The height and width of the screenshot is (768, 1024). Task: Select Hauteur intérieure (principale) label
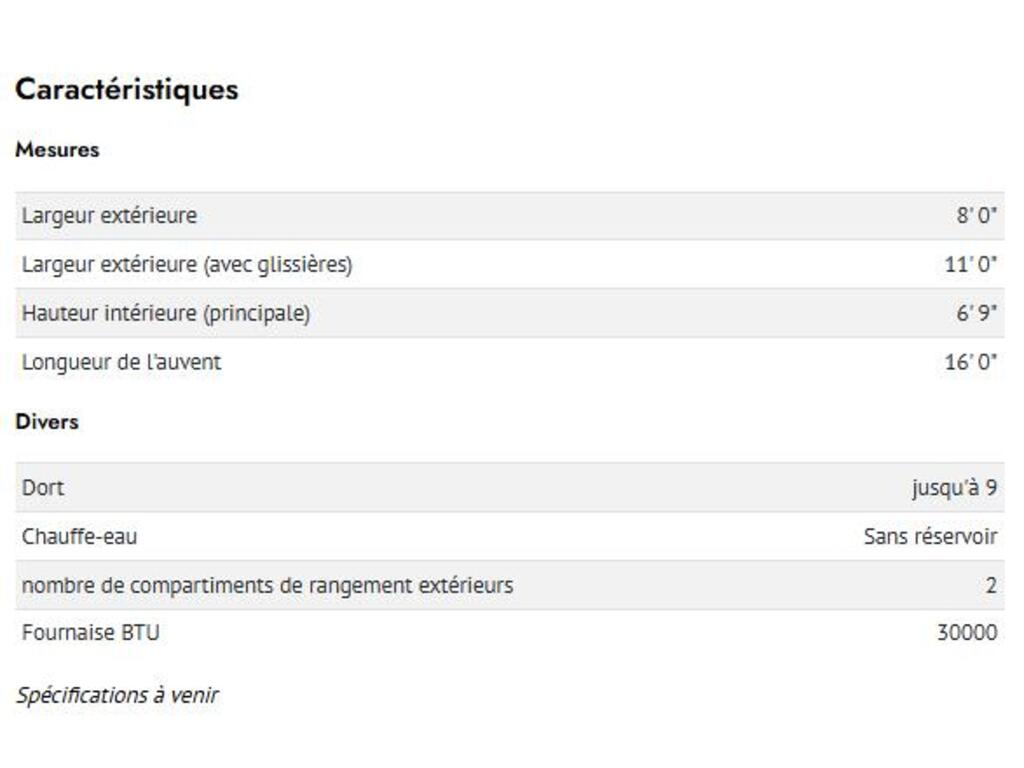pyautogui.click(x=166, y=313)
